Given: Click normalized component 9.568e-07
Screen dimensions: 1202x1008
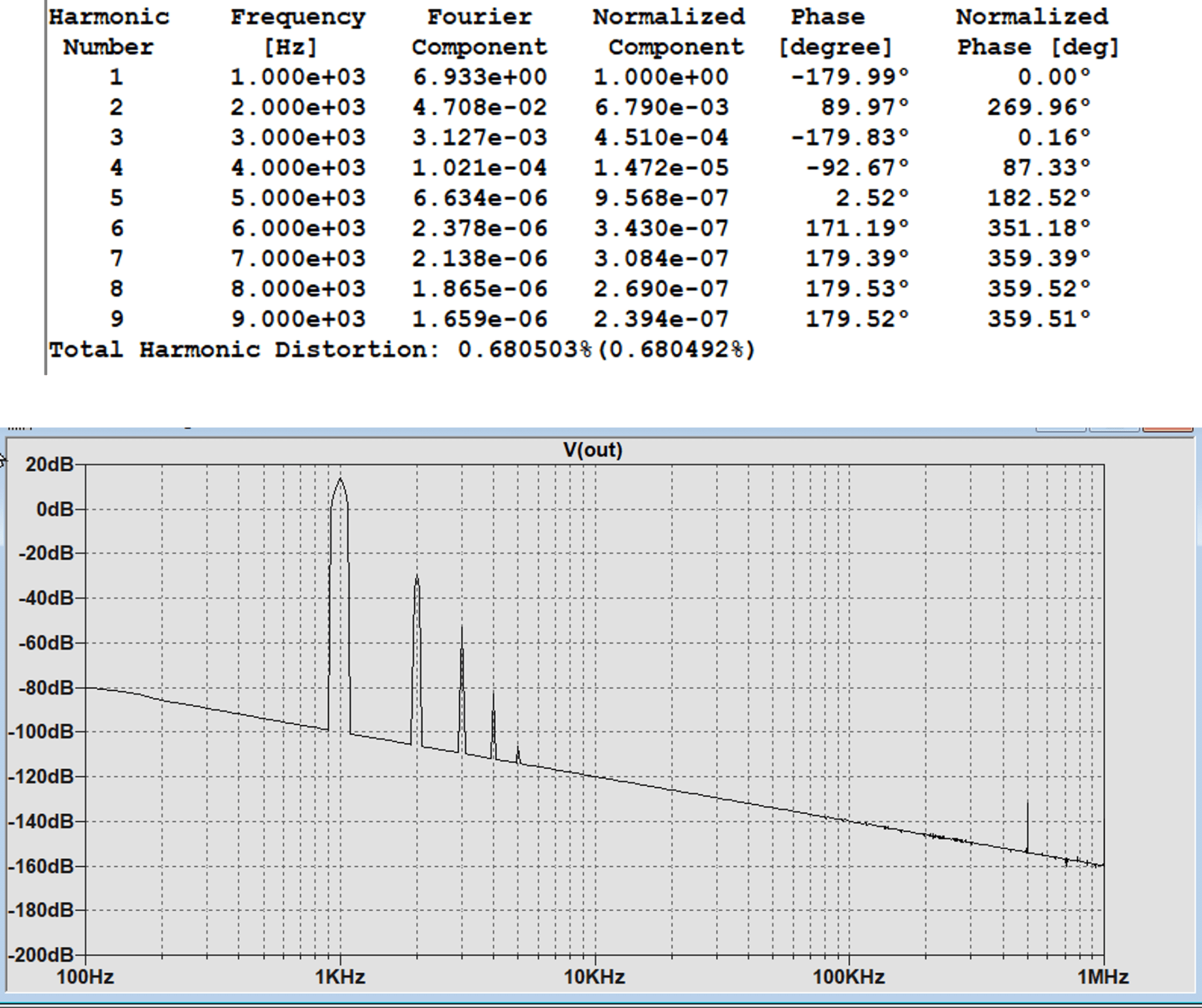Looking at the screenshot, I should 661,198.
